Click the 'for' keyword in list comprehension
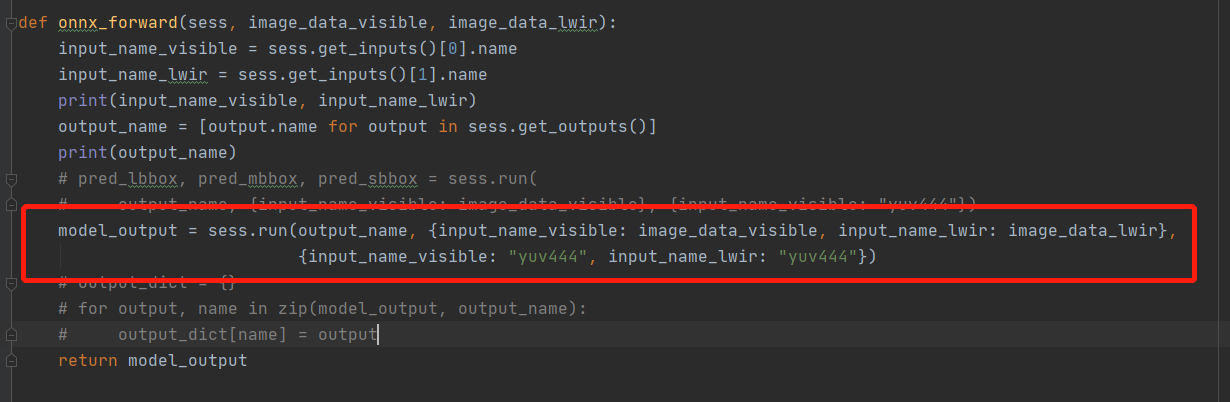The image size is (1230, 402). 343,126
